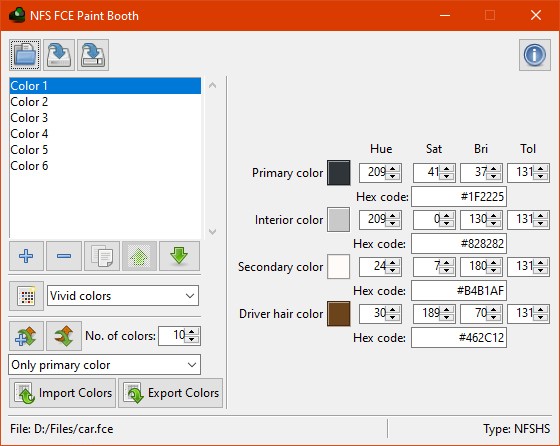Move color down with green arrow
560x446 pixels.
(x=179, y=256)
